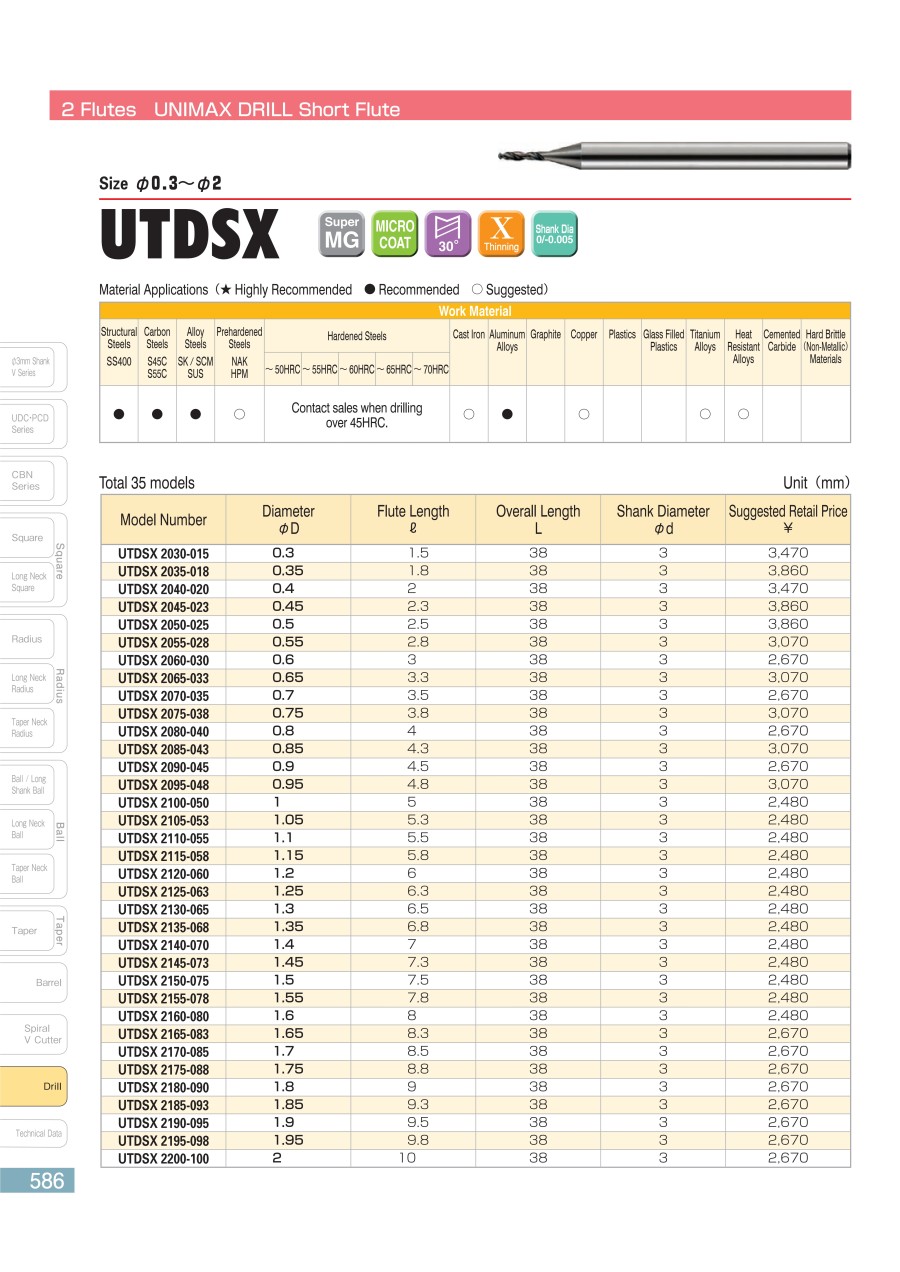Image resolution: width=900 pixels, height=1272 pixels.
Task: Click the Shank Dia 0/-0.005 badge
Action: [x=554, y=234]
